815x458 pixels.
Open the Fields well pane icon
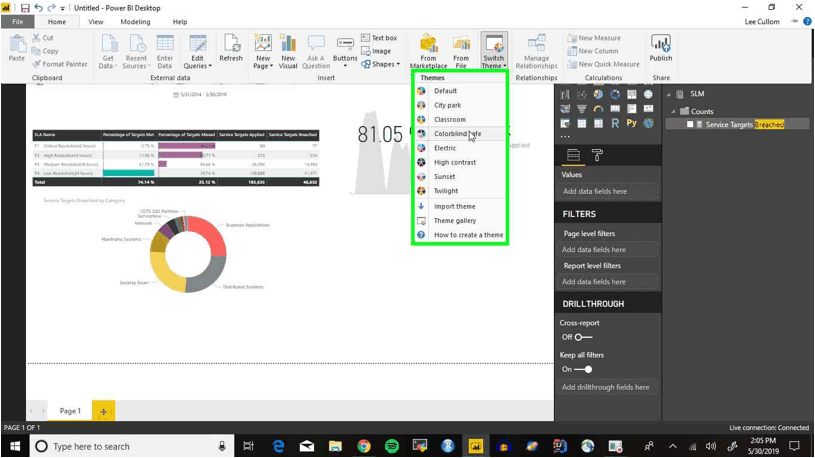click(x=573, y=155)
